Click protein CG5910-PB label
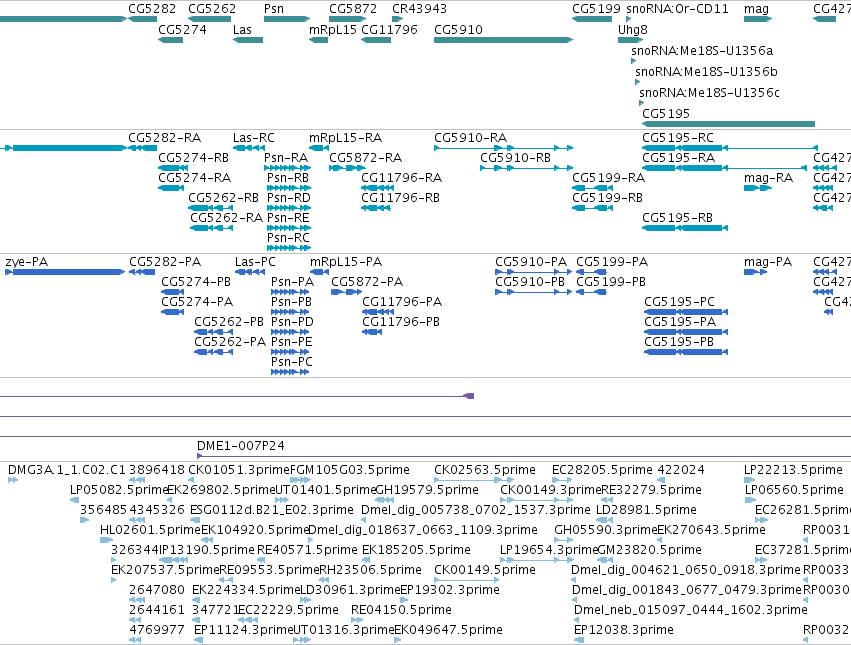This screenshot has height=645, width=851. click(530, 282)
